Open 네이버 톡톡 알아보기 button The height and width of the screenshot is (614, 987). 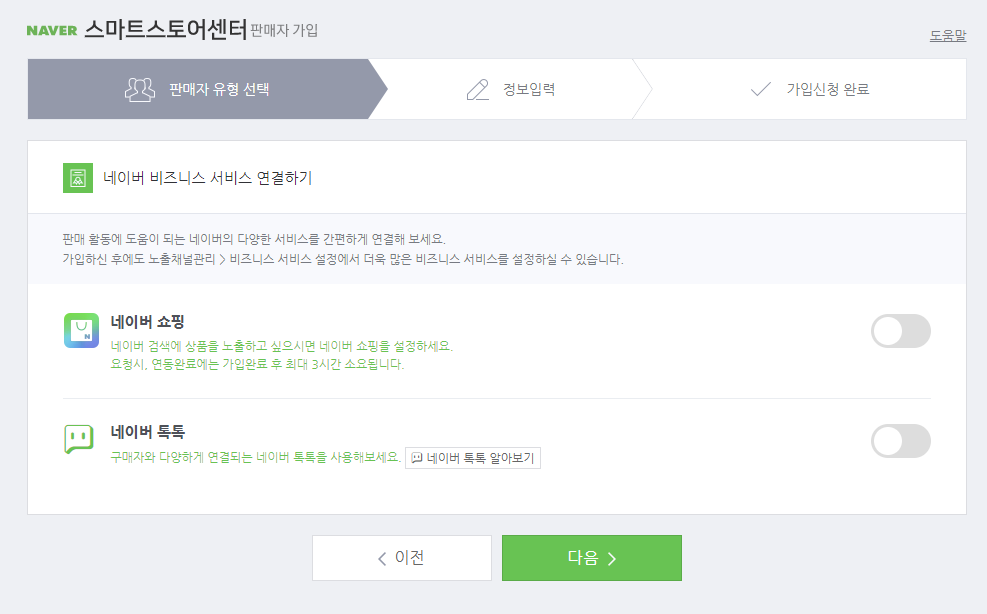click(x=473, y=458)
